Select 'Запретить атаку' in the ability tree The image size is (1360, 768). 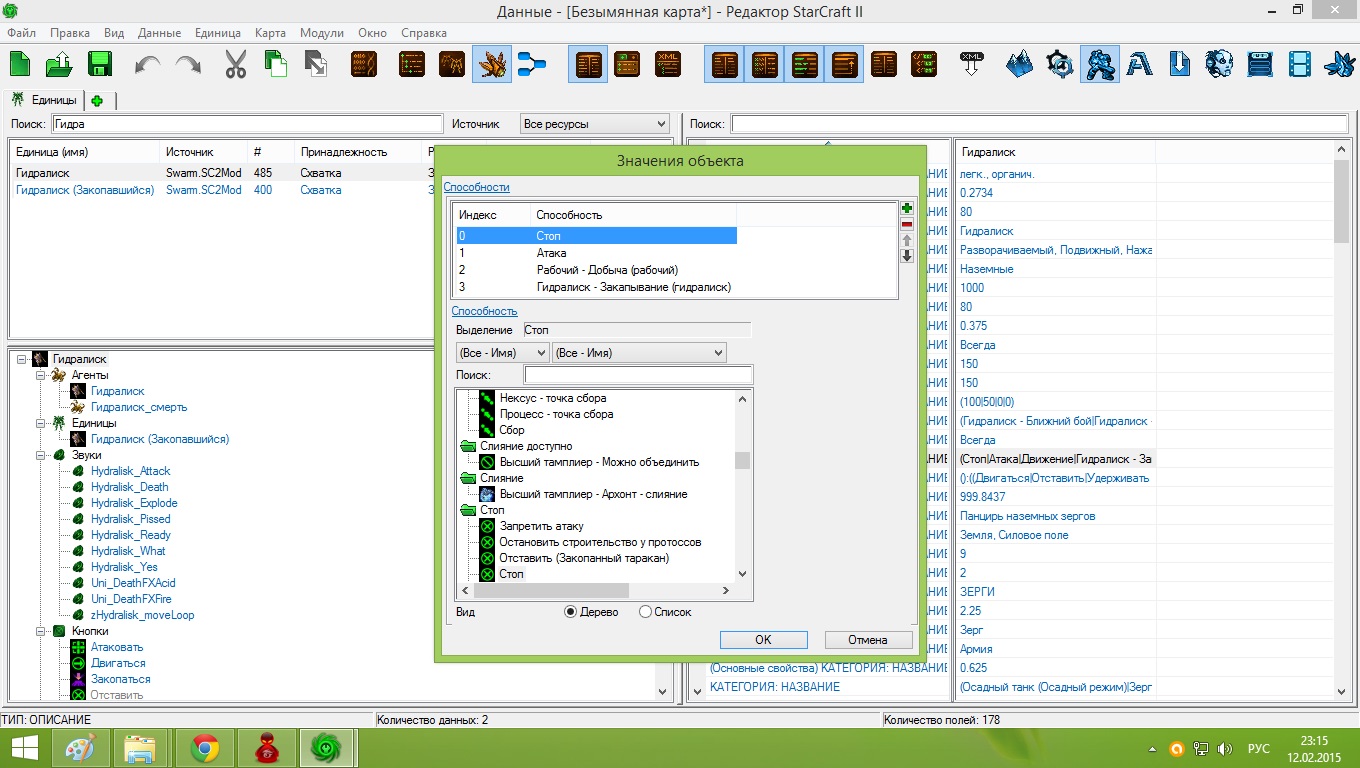[541, 526]
